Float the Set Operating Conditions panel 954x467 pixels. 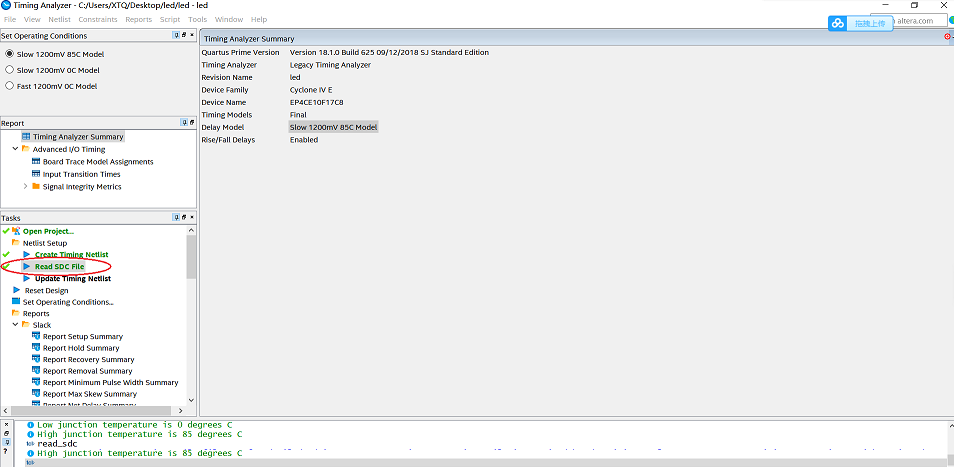[x=184, y=36]
